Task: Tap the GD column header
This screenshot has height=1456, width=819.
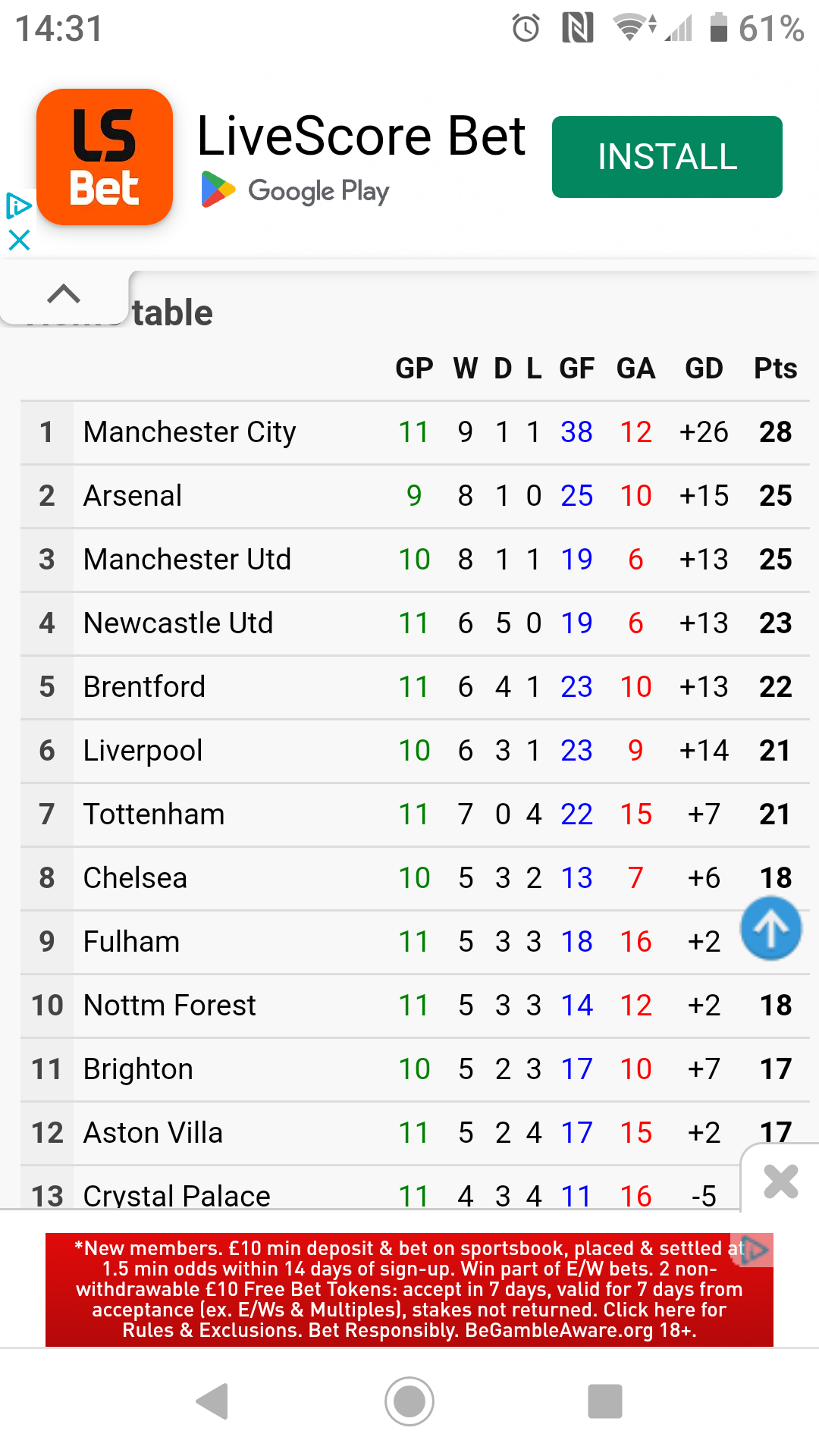Action: [704, 369]
